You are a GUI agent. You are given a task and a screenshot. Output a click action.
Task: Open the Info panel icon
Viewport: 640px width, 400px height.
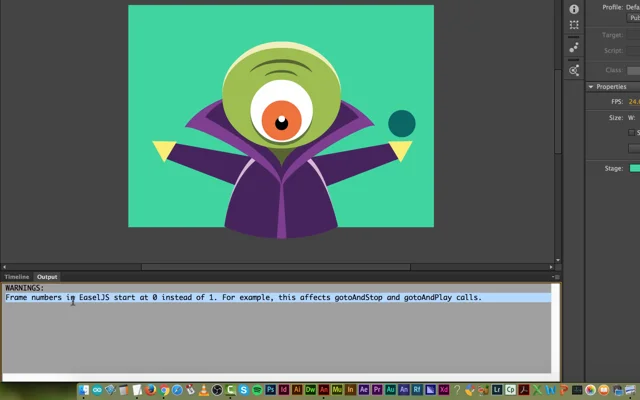coord(574,9)
